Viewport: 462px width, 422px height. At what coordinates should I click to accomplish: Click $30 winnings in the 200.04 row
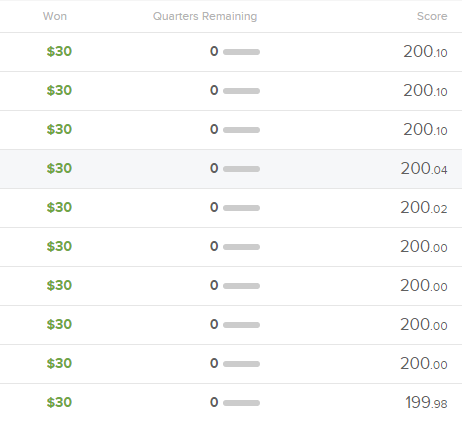[59, 168]
